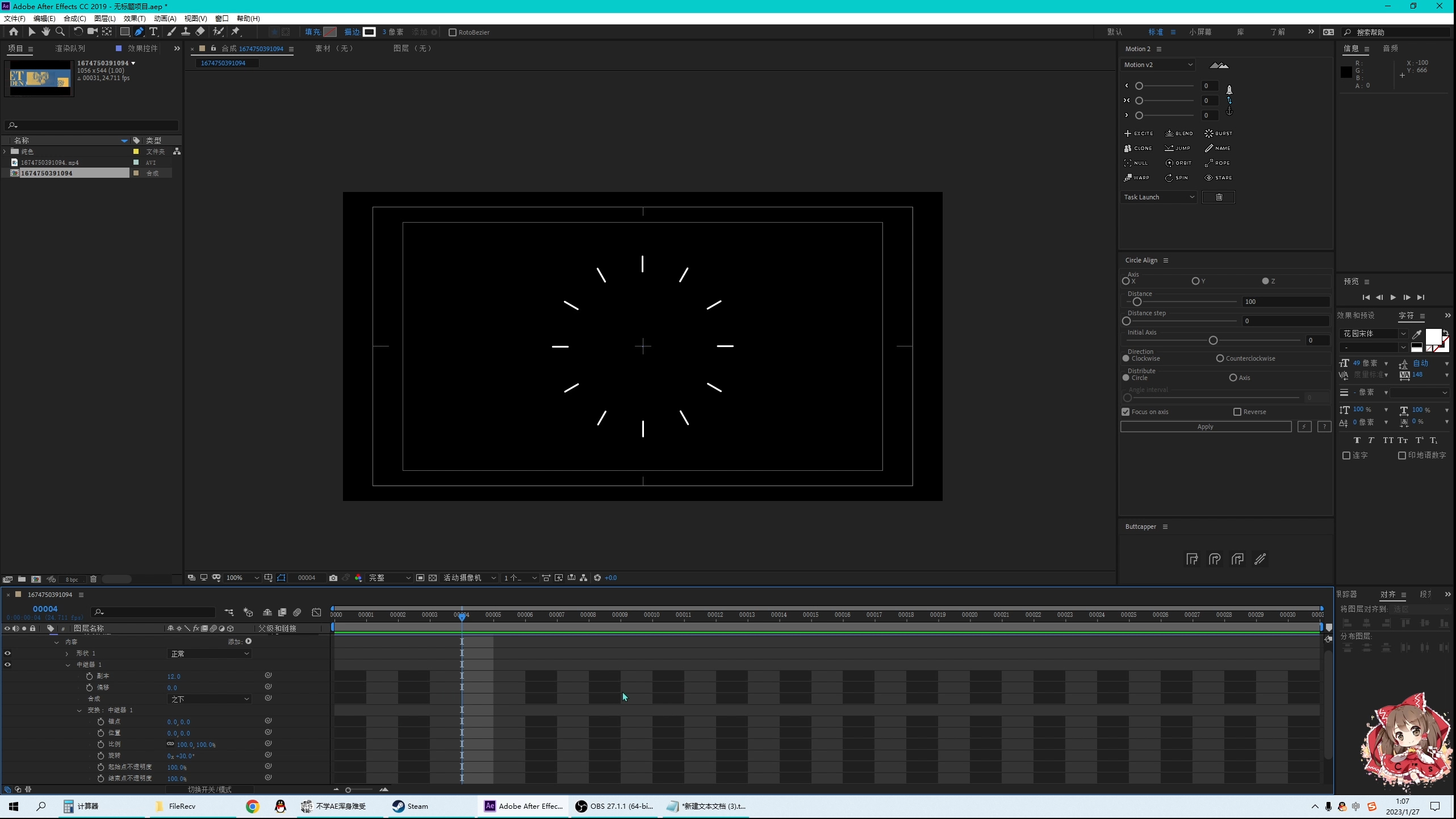Select the X axis radio button

tap(1126, 281)
